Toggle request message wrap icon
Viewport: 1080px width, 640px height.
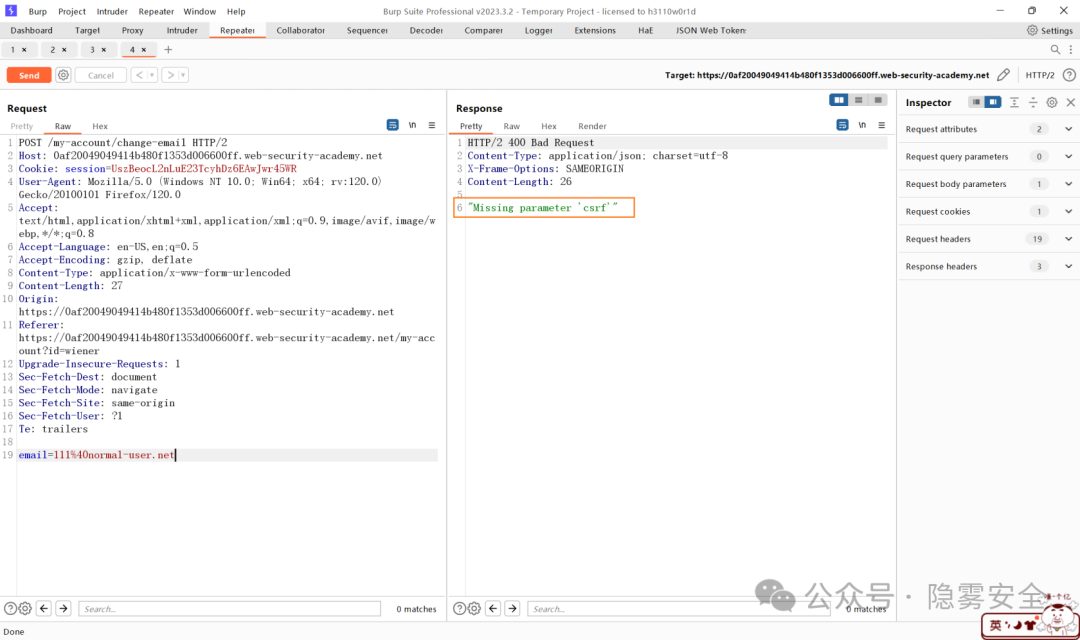coord(393,125)
